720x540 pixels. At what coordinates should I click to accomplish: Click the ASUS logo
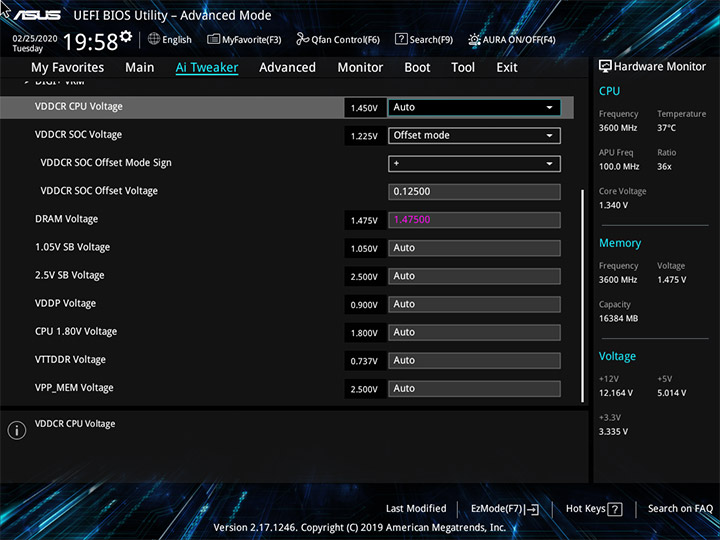(37, 15)
